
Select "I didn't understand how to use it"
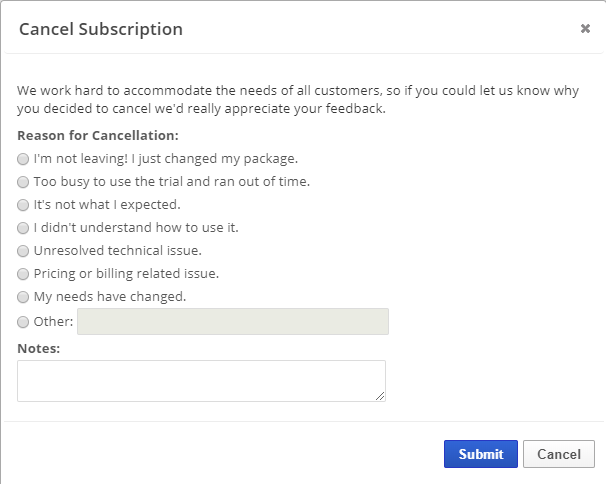[23, 228]
